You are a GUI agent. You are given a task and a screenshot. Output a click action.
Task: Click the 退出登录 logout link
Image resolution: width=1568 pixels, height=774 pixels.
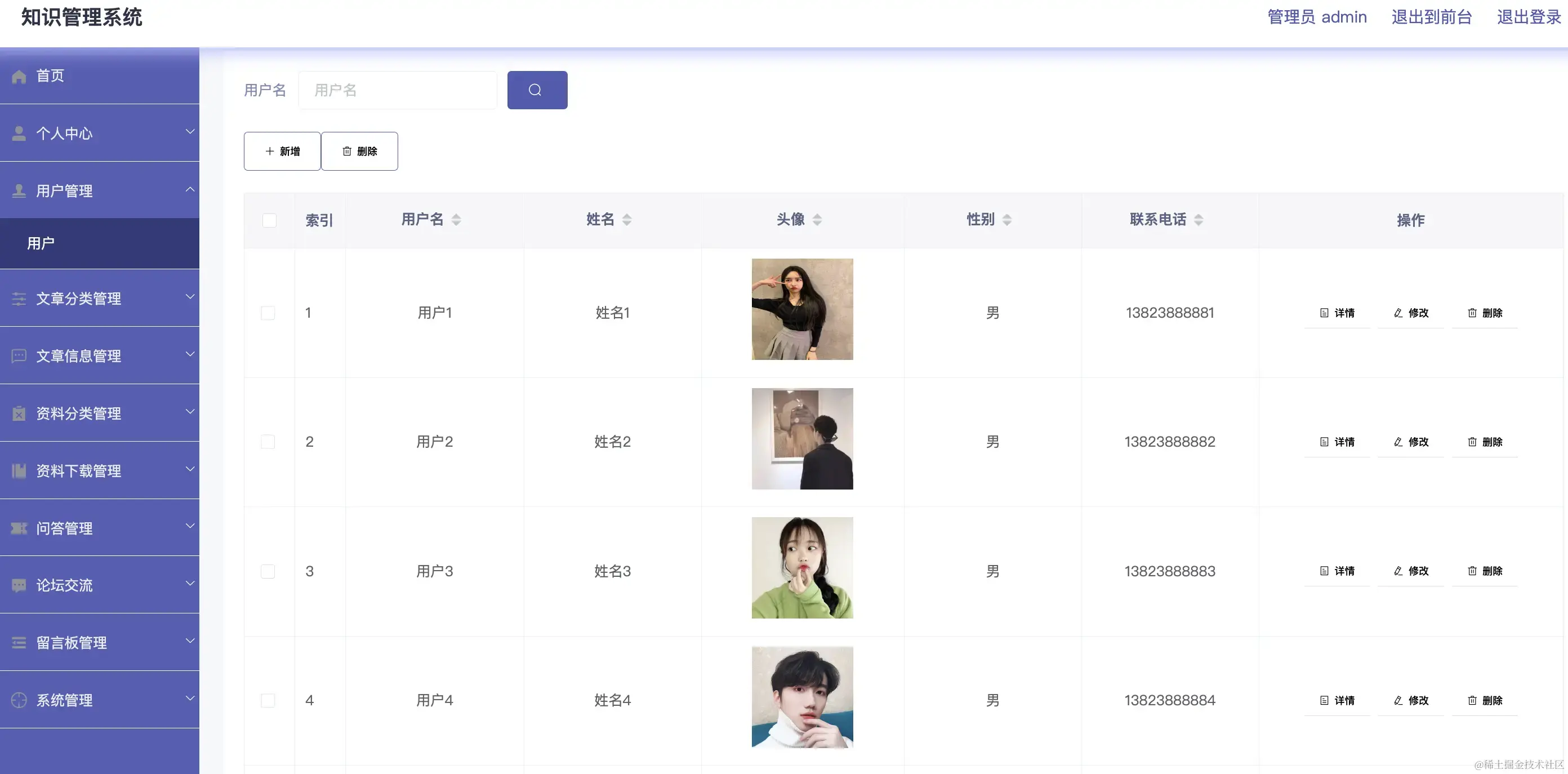(x=1529, y=17)
